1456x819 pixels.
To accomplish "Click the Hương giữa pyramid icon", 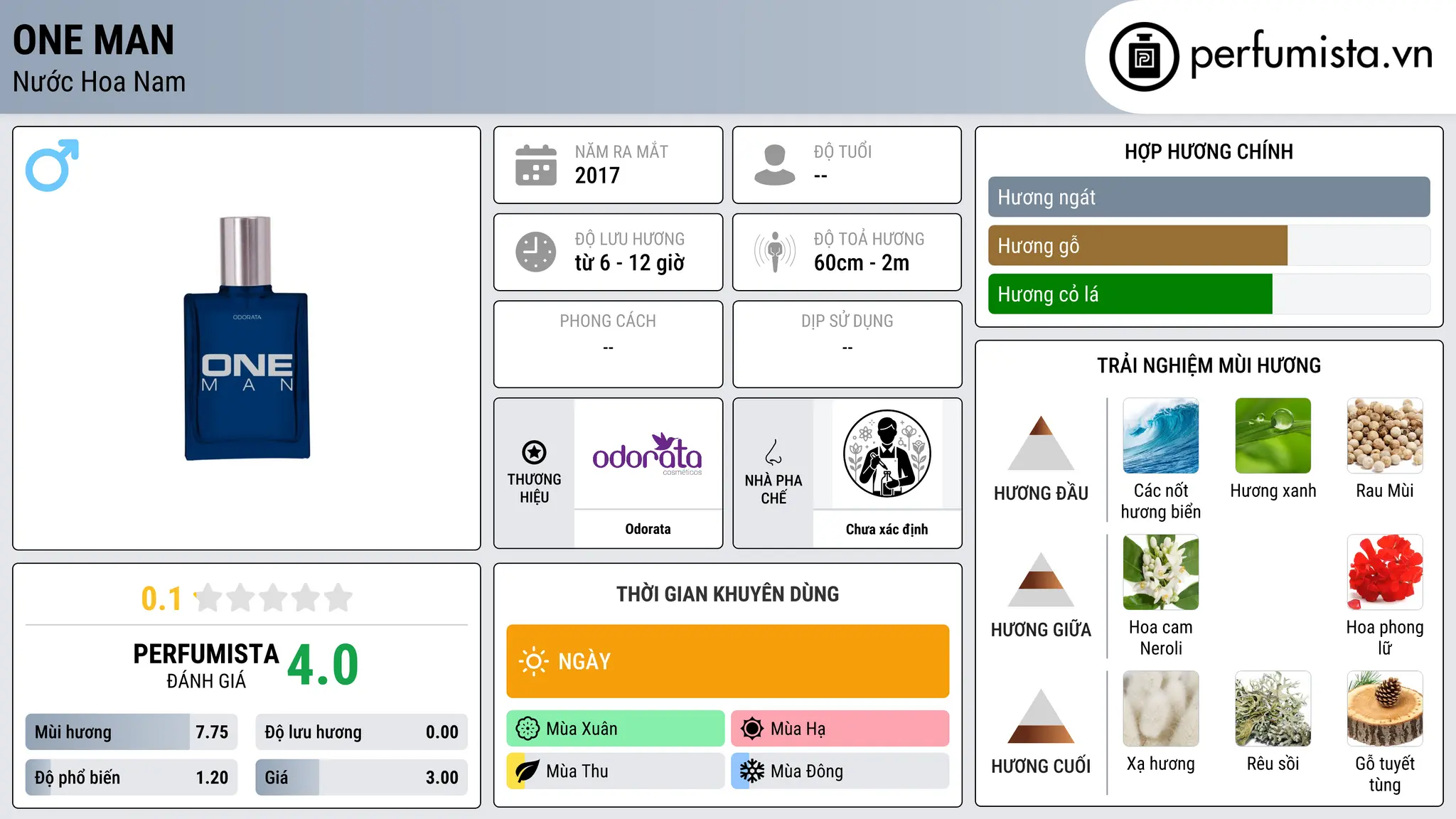I will tap(1041, 579).
